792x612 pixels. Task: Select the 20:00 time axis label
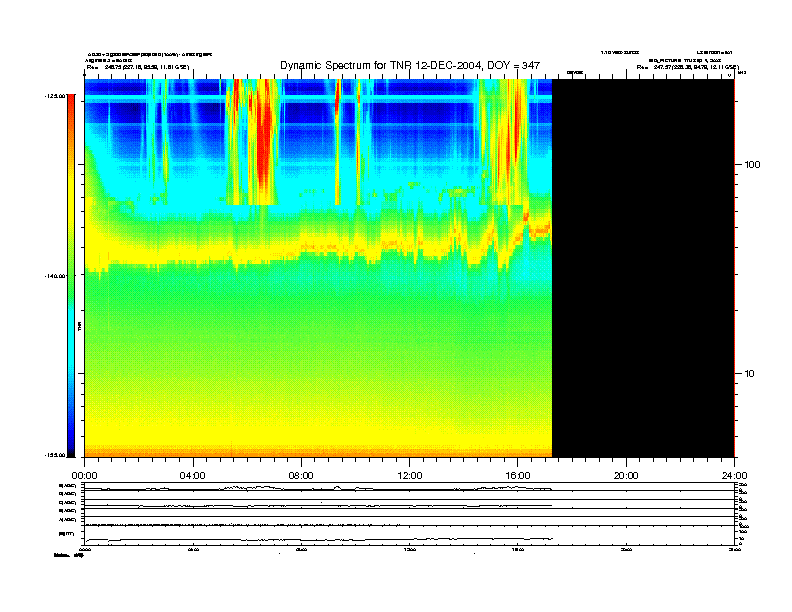[x=626, y=476]
